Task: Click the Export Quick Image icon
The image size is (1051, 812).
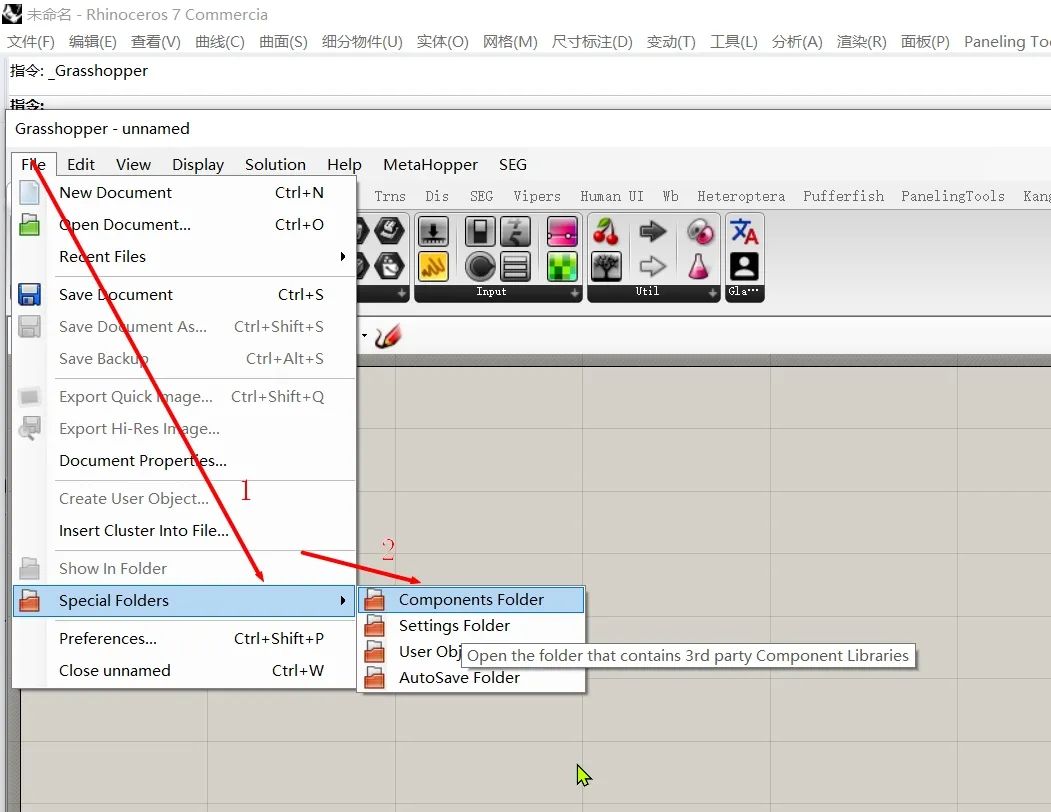Action: click(29, 396)
